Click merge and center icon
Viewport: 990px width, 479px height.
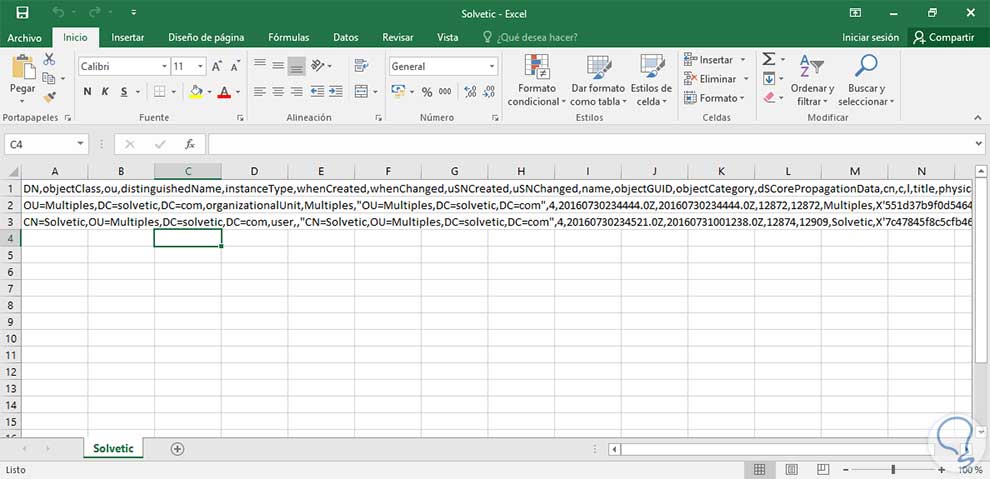click(x=361, y=92)
